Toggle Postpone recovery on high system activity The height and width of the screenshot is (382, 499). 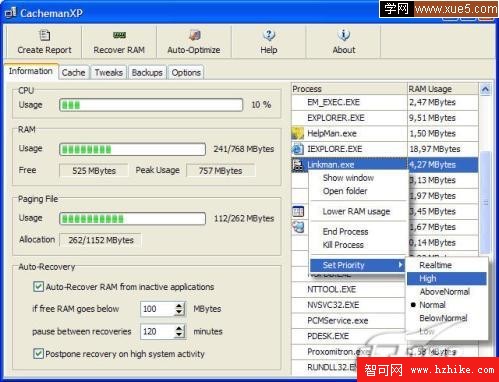pyautogui.click(x=38, y=353)
